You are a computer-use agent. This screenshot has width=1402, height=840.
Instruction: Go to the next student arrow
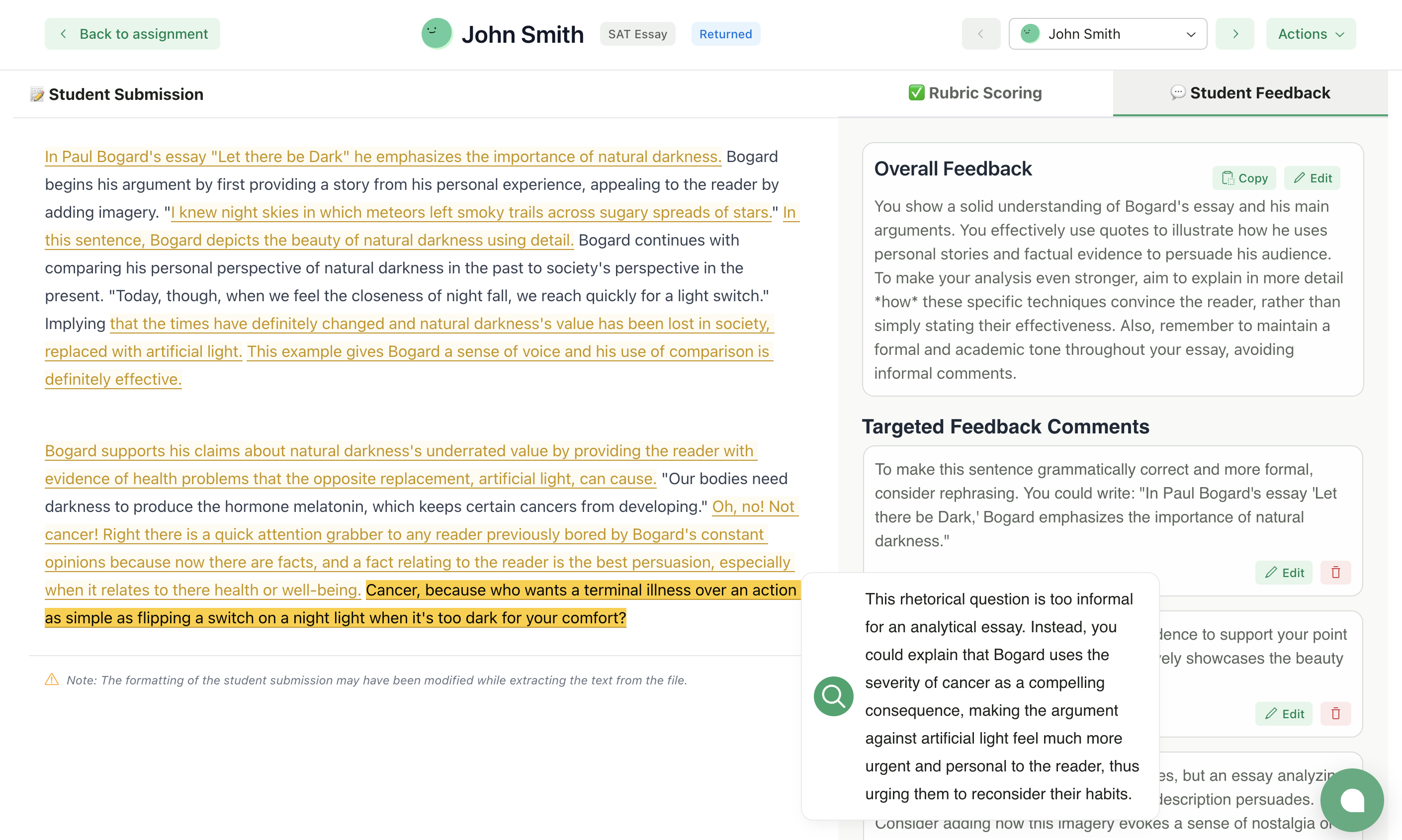[1234, 34]
